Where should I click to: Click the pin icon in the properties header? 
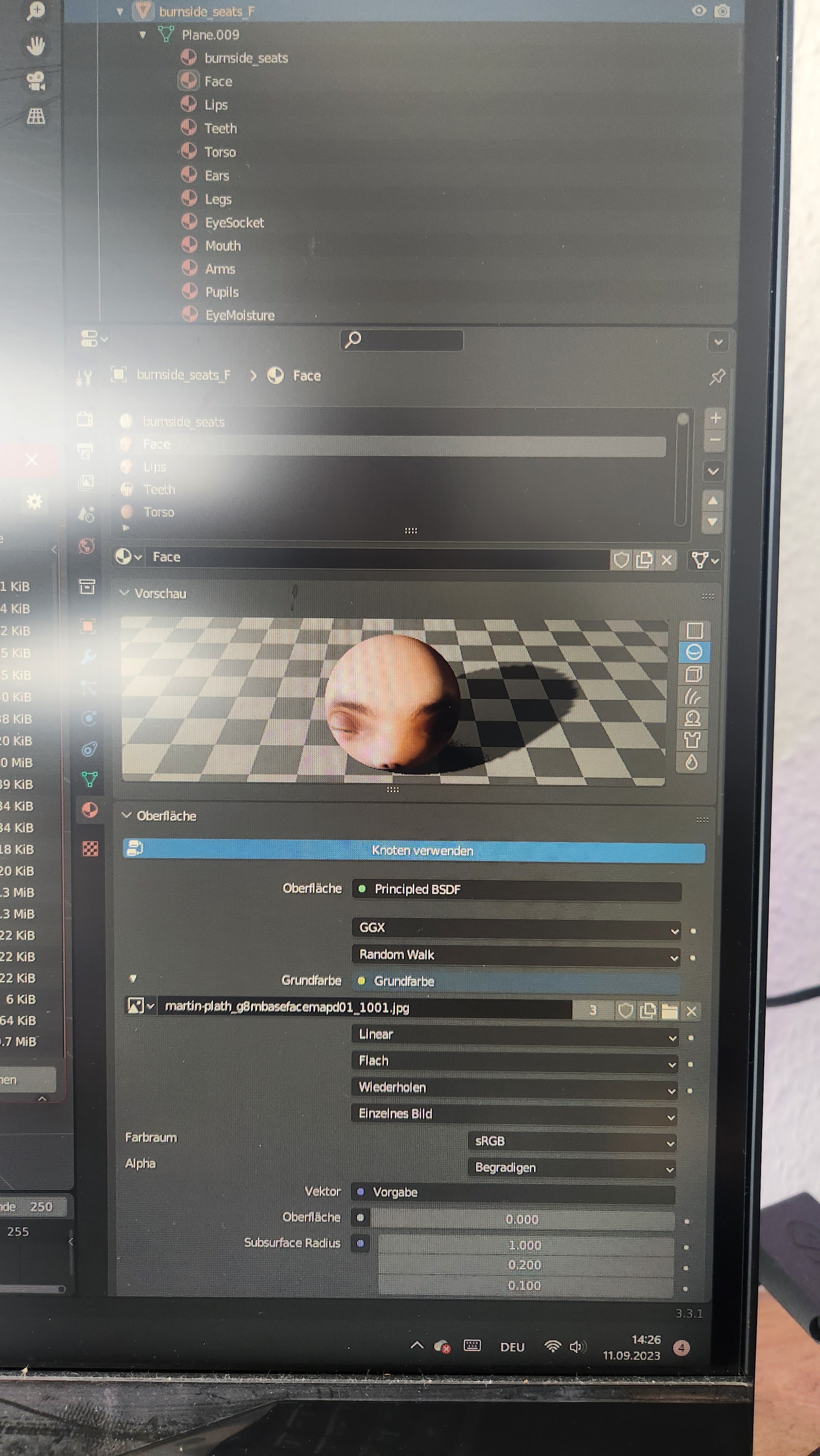(717, 376)
